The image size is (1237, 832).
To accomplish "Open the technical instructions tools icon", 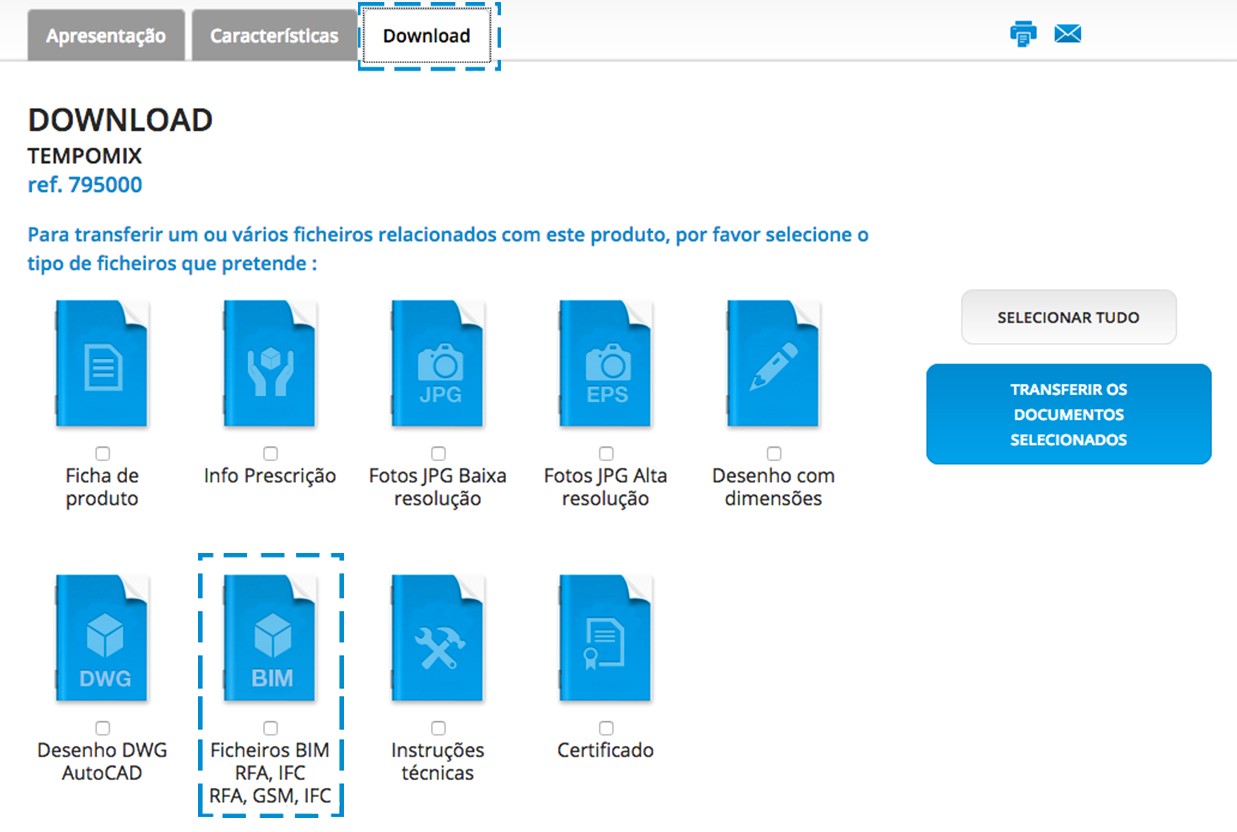I will (438, 640).
